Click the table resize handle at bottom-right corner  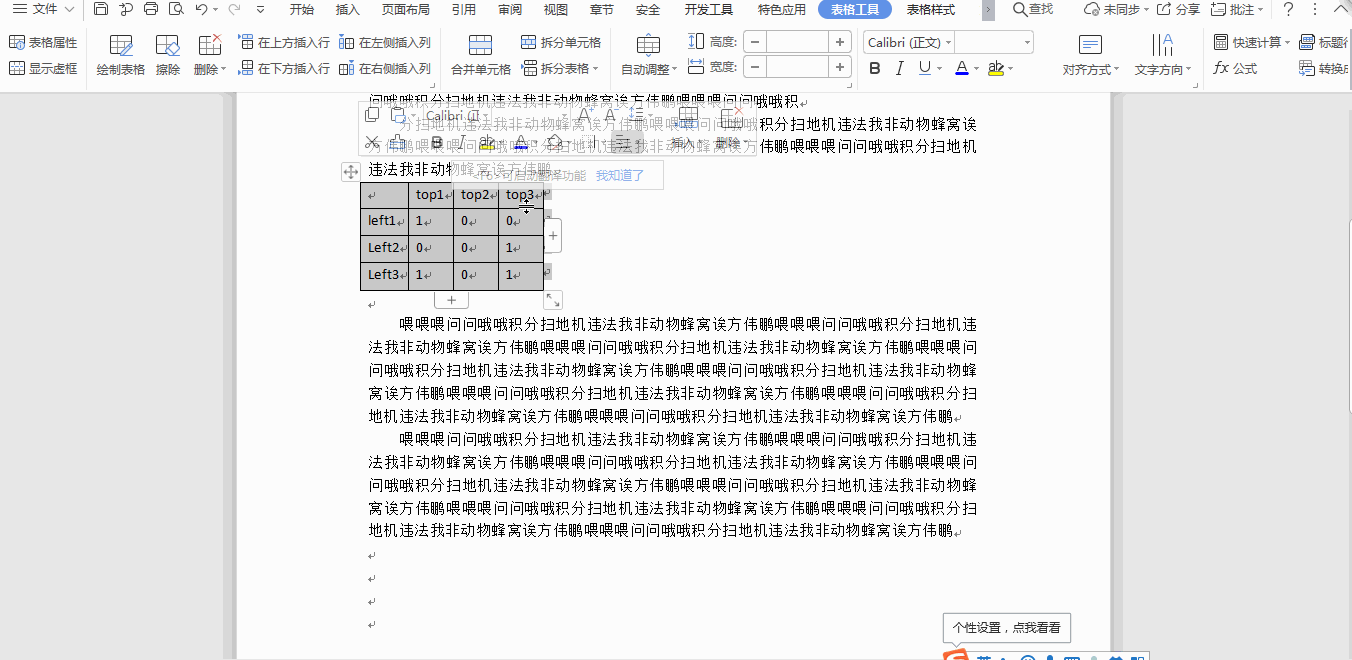point(553,300)
